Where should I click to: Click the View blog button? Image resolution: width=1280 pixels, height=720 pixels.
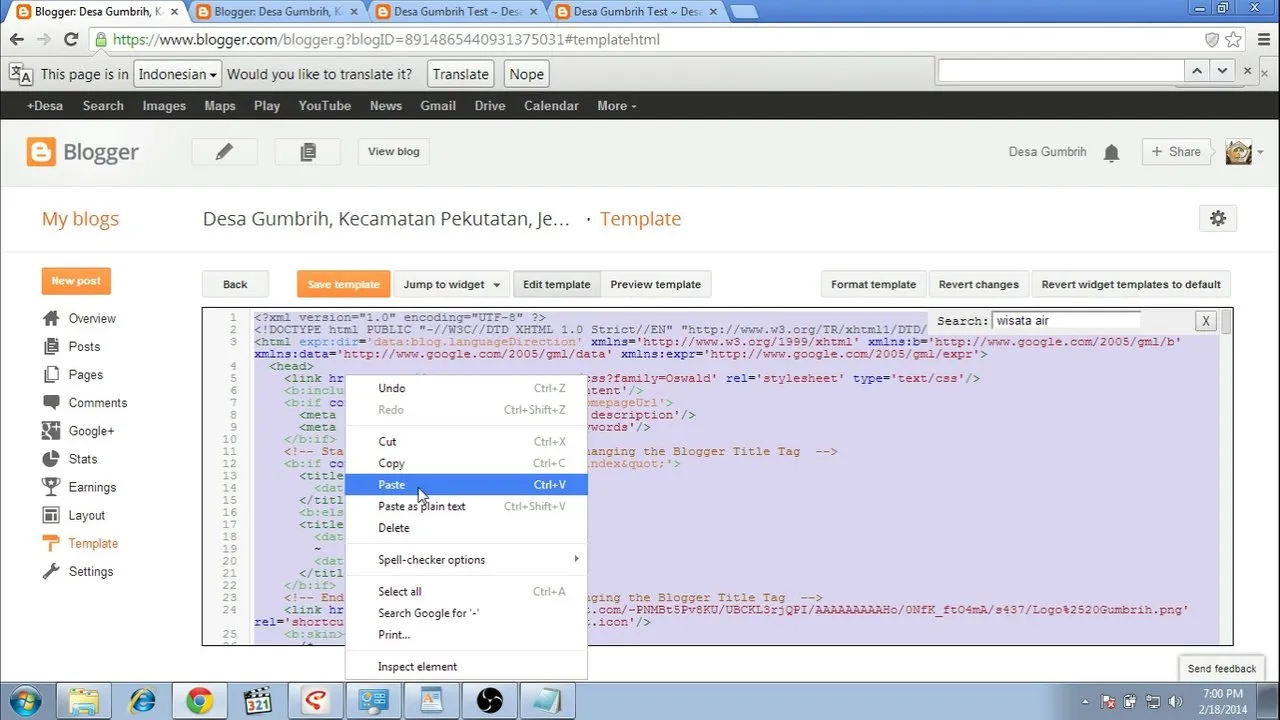[x=394, y=152]
